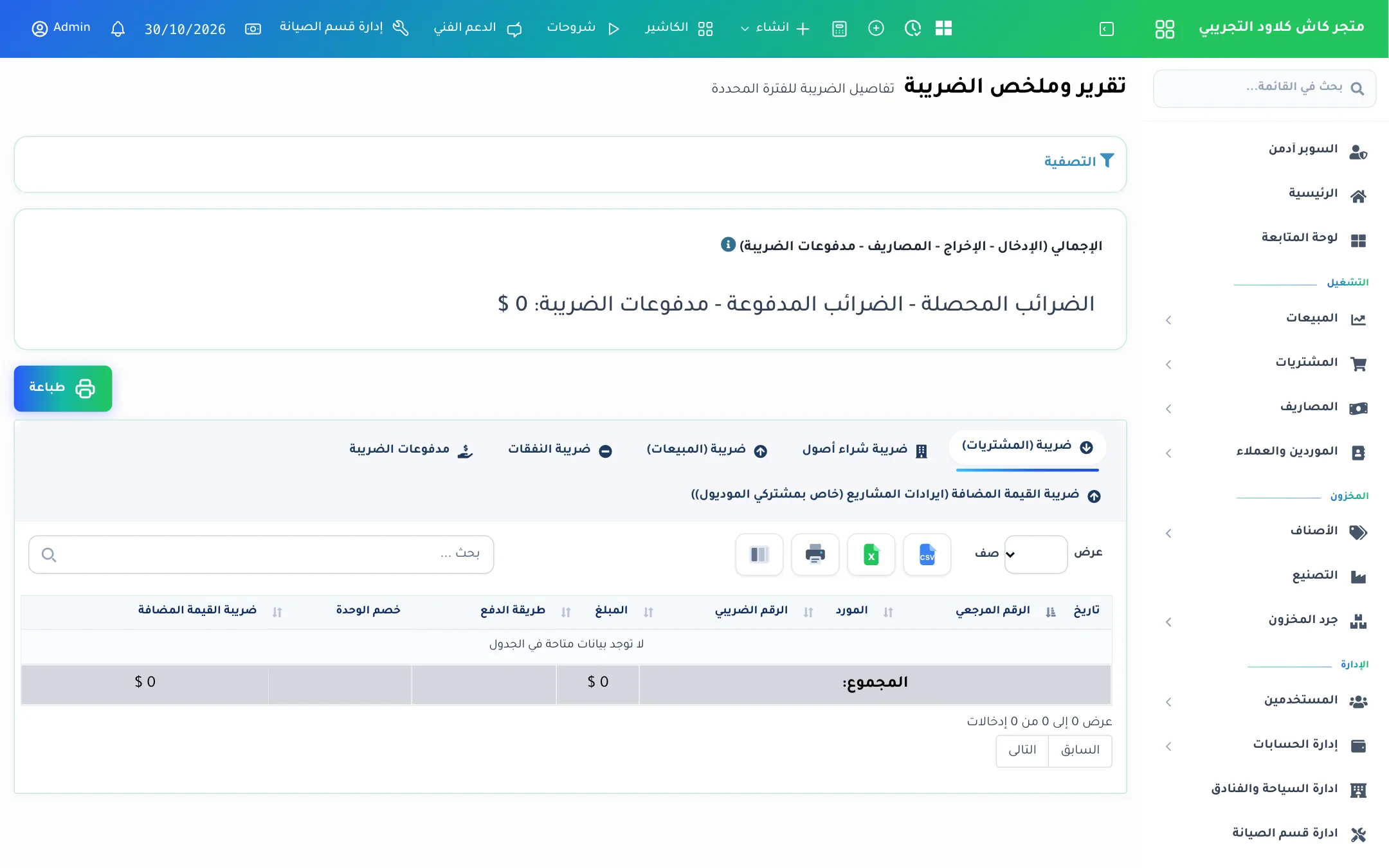Click the table print icon

(815, 554)
